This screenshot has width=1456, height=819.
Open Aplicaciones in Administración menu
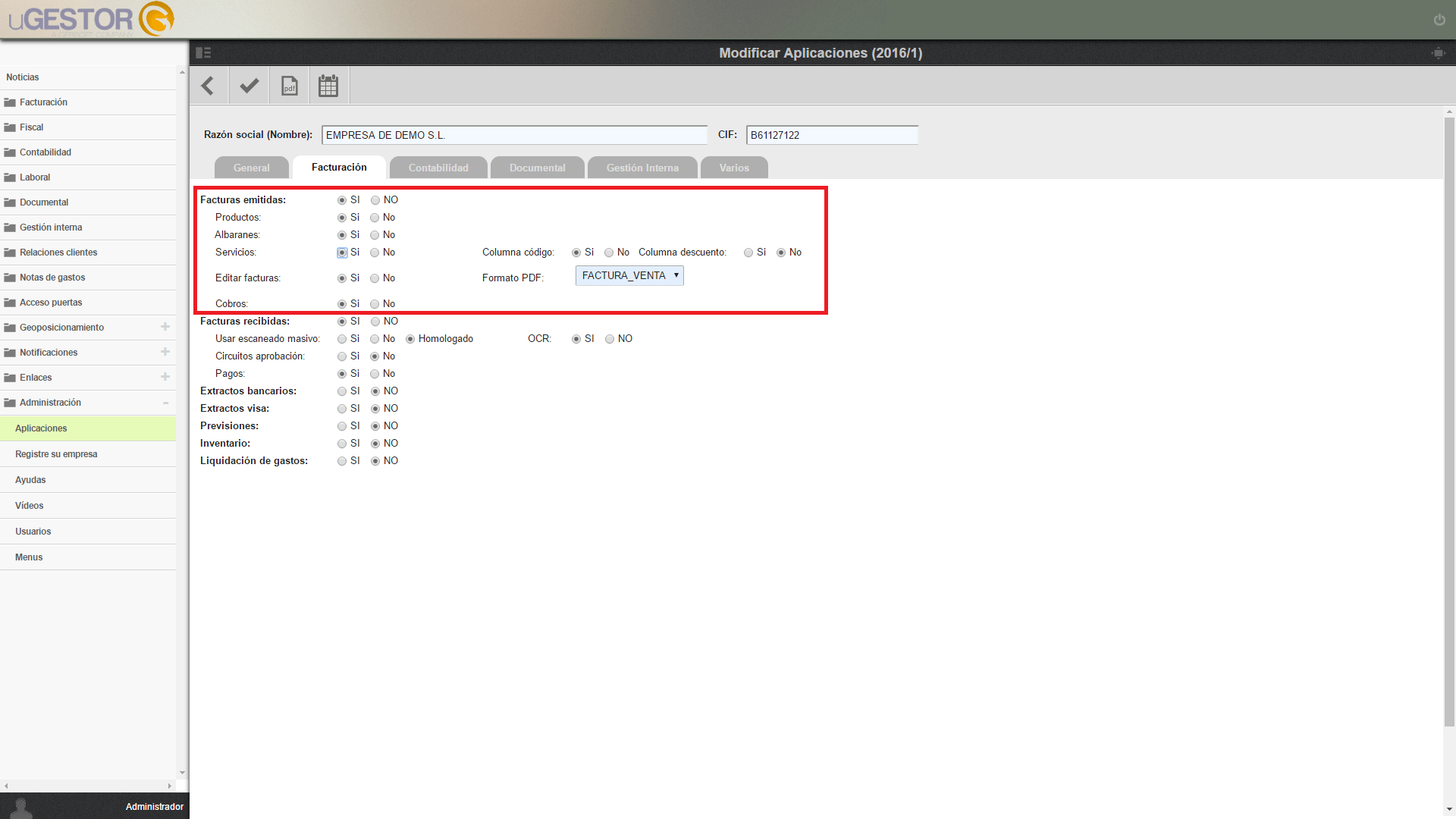88,428
